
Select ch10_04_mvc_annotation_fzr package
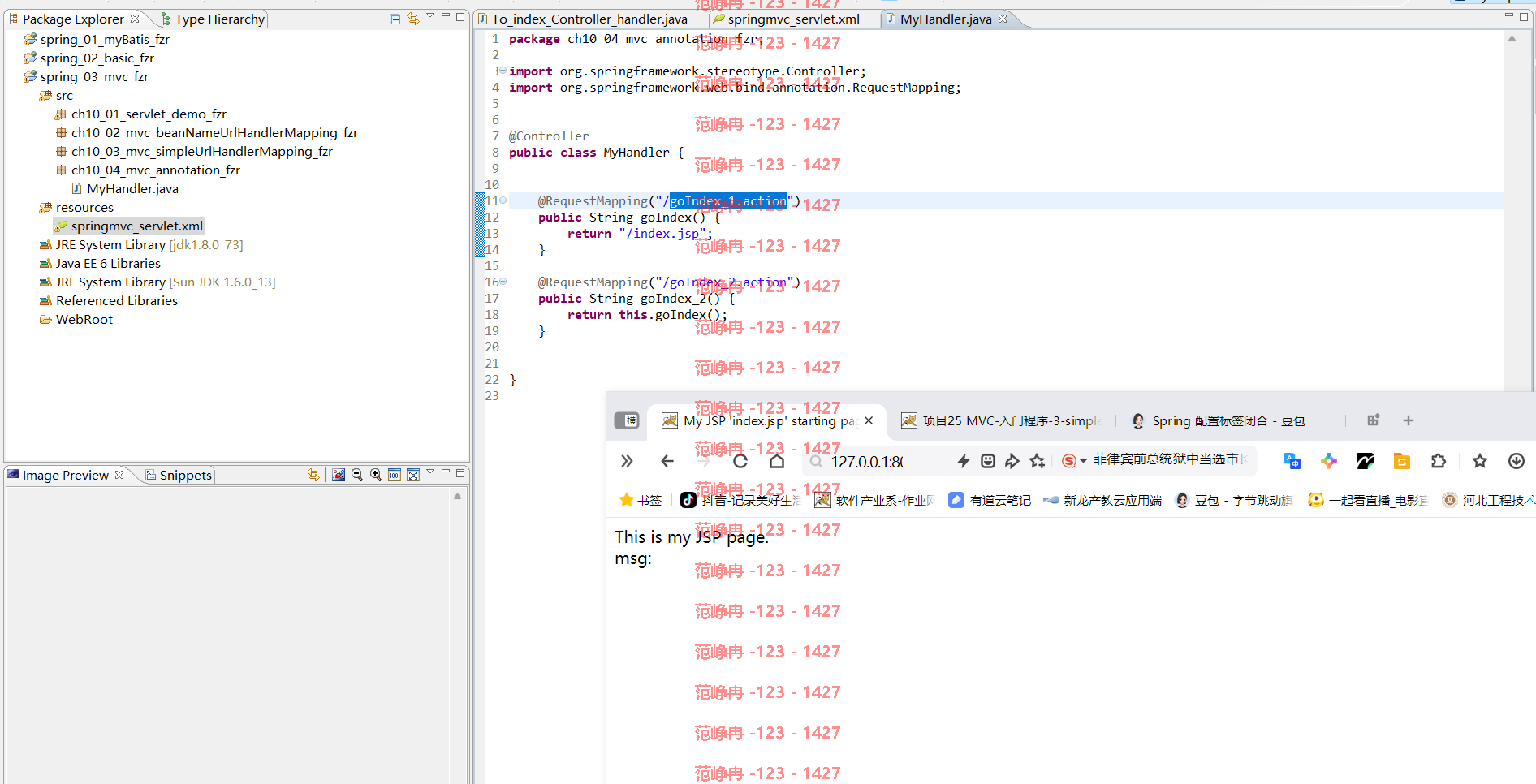pos(156,170)
